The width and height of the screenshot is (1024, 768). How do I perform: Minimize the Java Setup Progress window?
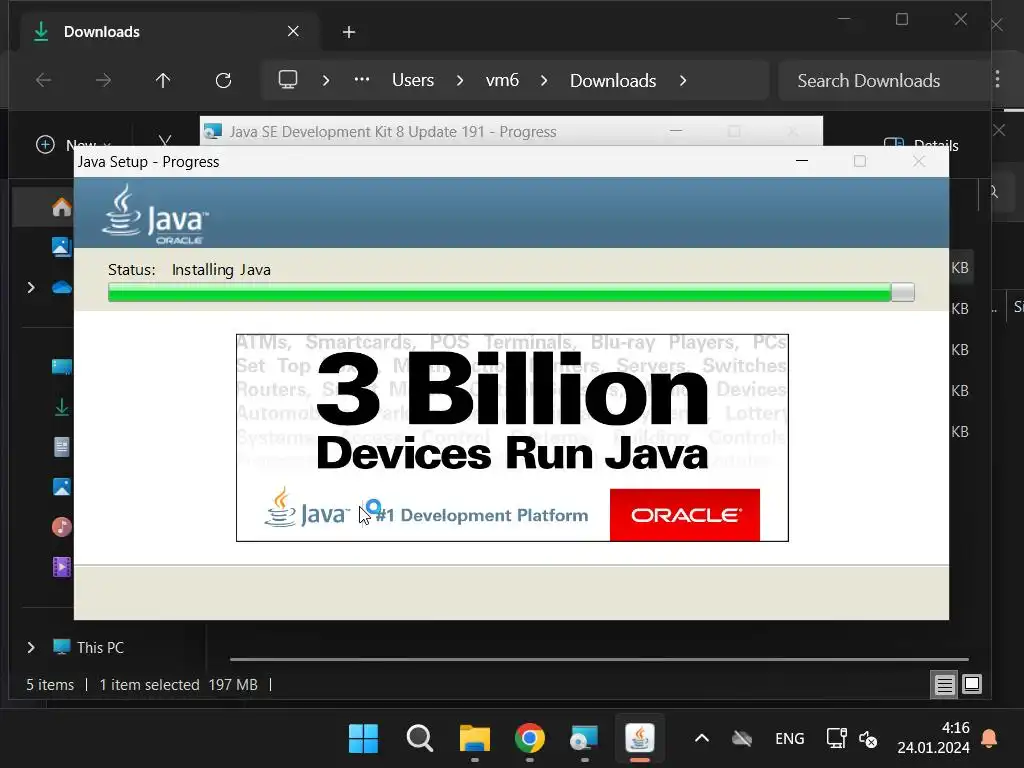pos(802,161)
